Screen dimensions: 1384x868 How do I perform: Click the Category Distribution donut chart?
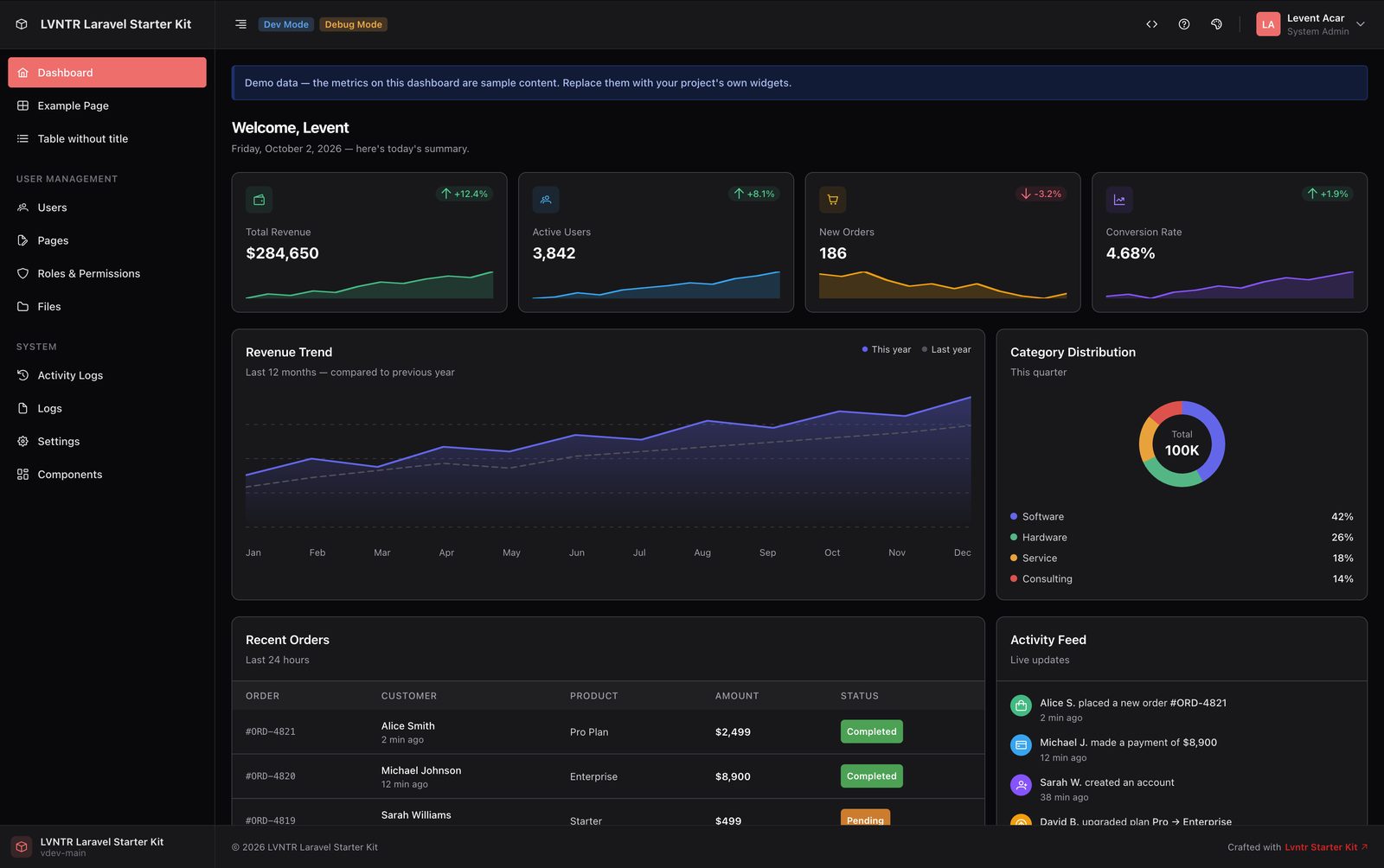click(1182, 444)
